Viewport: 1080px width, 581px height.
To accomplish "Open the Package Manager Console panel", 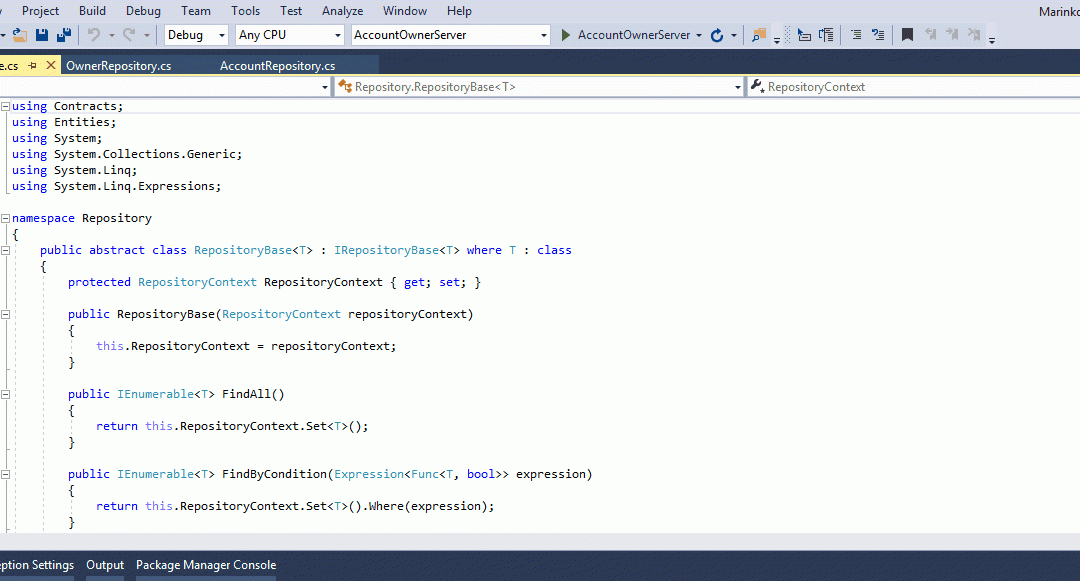I will [x=206, y=565].
